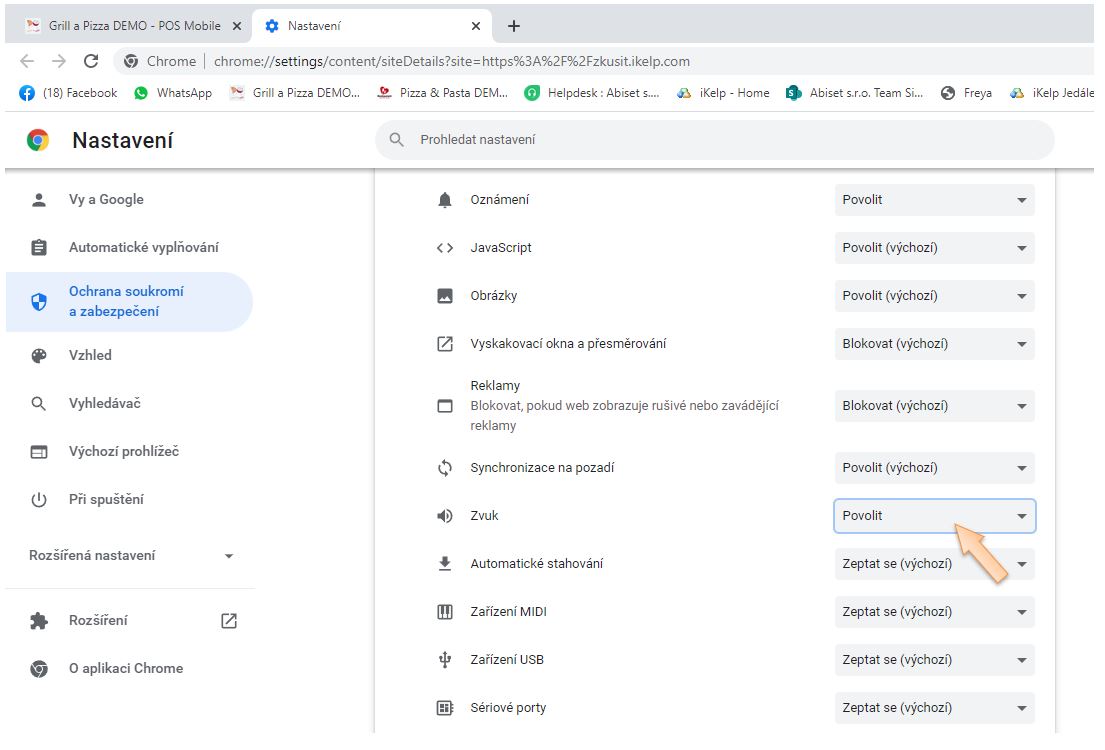This screenshot has height=750, width=1105.
Task: Open dropdown for Vyskakovací okna a přesměrování
Action: (x=934, y=344)
